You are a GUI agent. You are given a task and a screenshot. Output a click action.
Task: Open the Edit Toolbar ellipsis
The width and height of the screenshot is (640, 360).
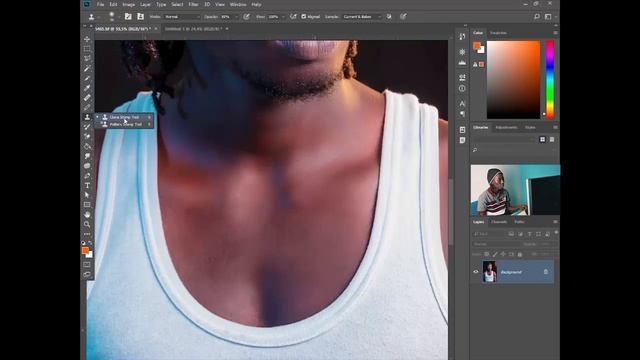[87, 234]
